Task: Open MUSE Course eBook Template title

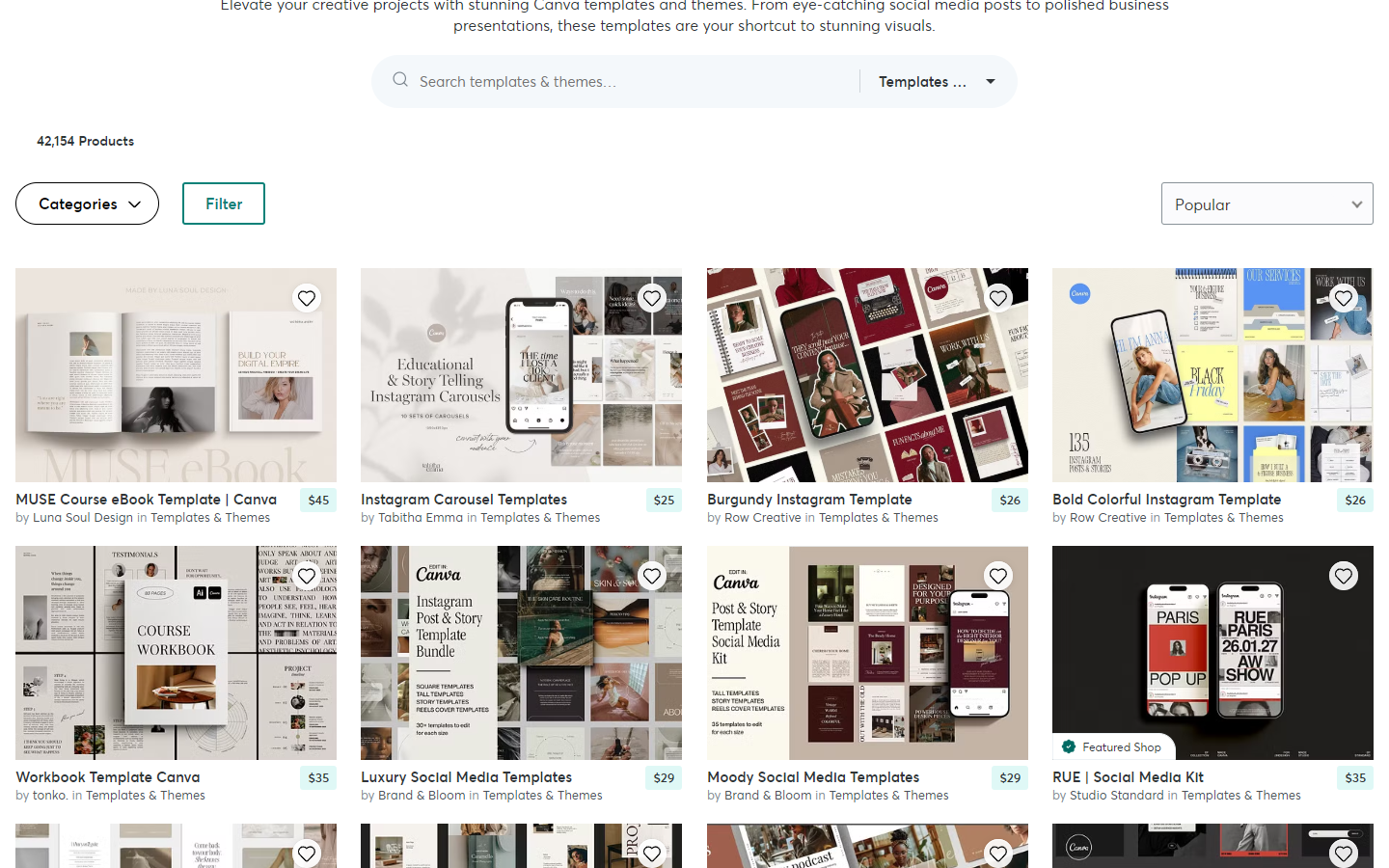Action: (146, 500)
